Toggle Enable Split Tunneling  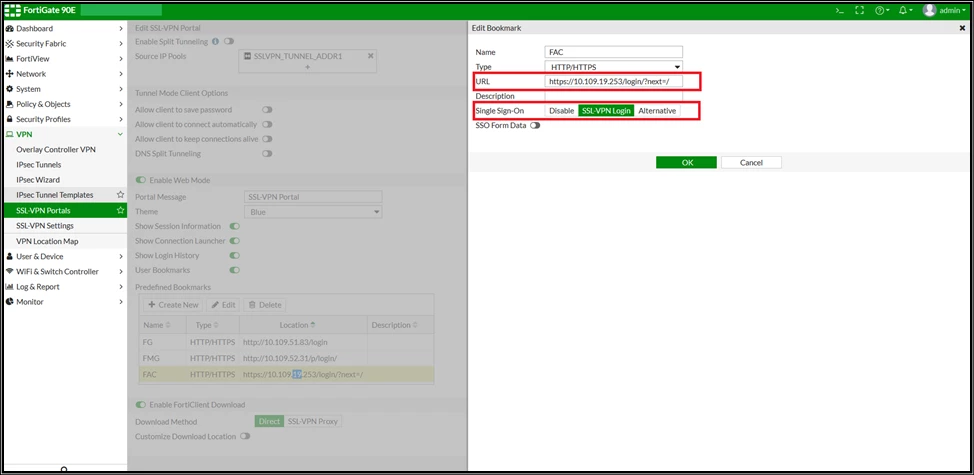coord(229,42)
